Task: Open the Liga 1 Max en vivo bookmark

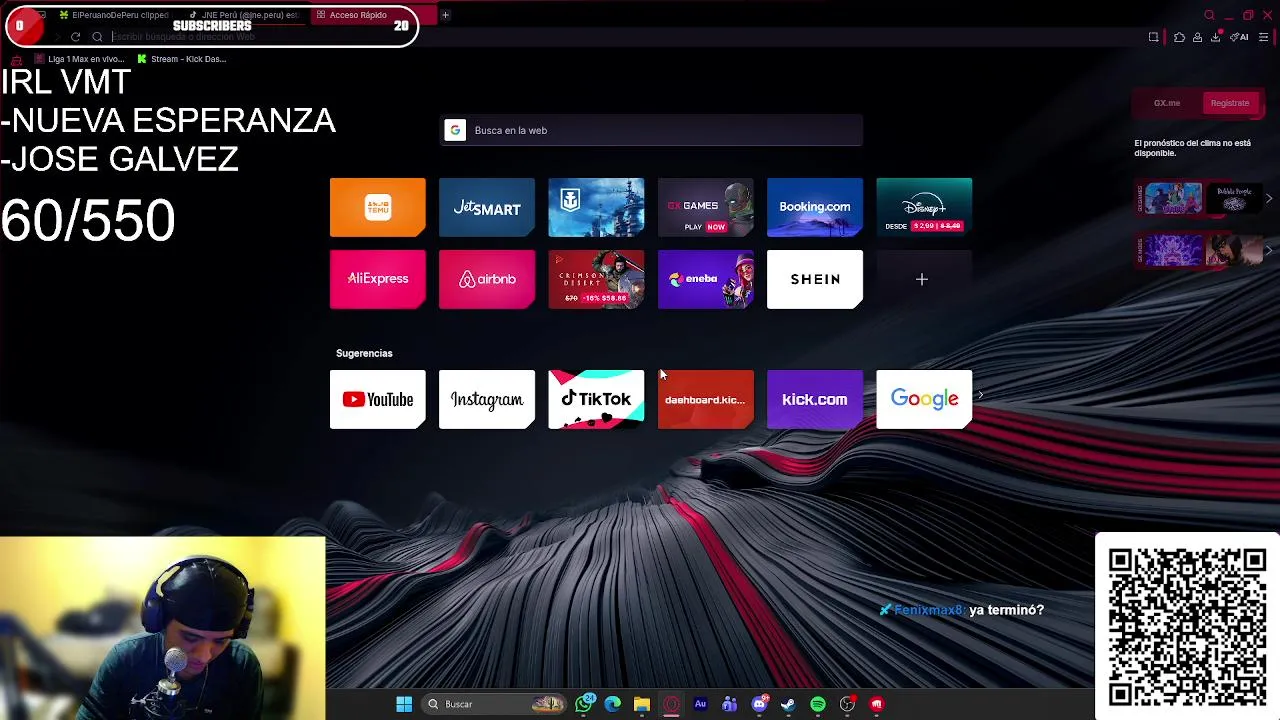Action: [x=79, y=59]
